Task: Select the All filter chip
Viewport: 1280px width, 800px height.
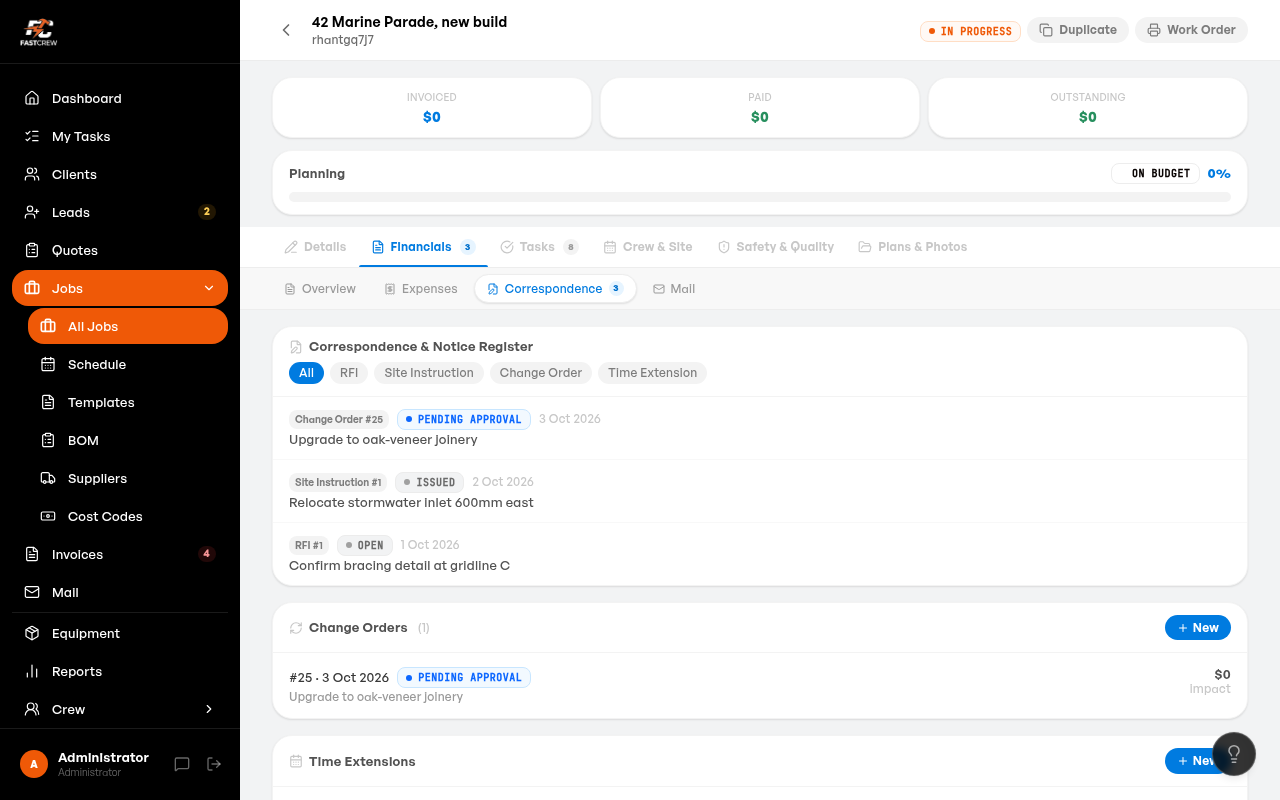Action: coord(306,373)
